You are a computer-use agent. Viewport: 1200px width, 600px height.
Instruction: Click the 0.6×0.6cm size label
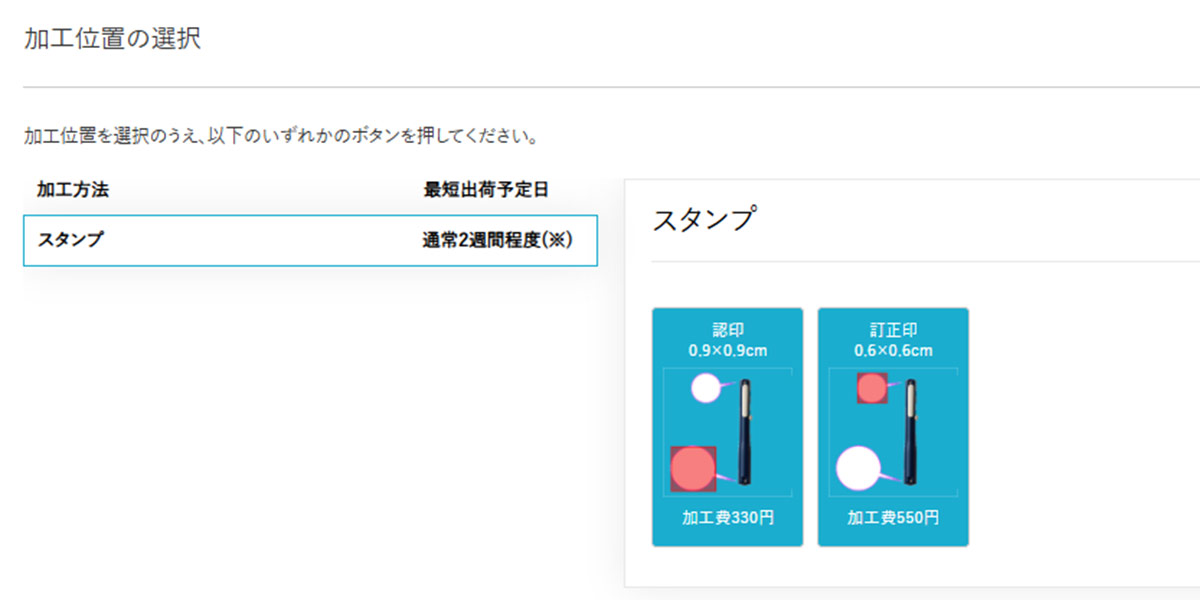893,351
